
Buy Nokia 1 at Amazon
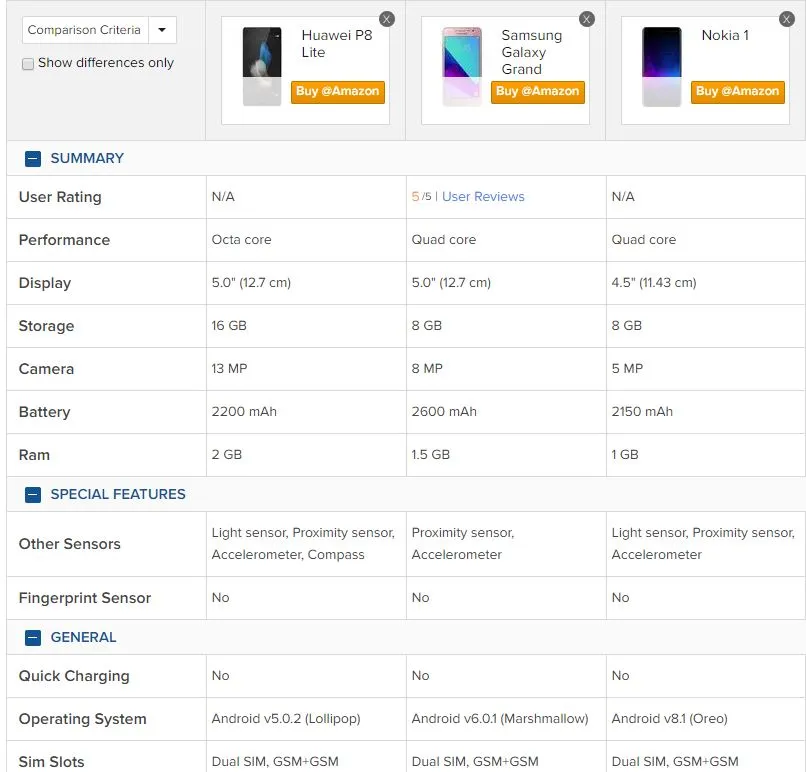[738, 92]
